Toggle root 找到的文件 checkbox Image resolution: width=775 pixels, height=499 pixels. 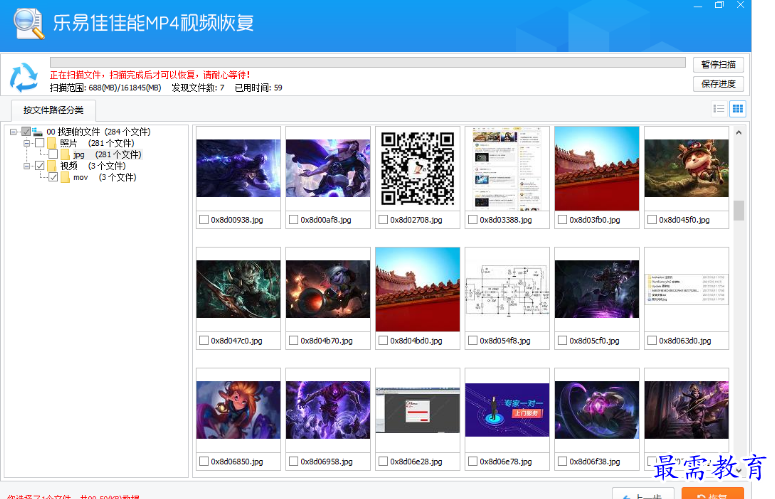pyautogui.click(x=26, y=132)
